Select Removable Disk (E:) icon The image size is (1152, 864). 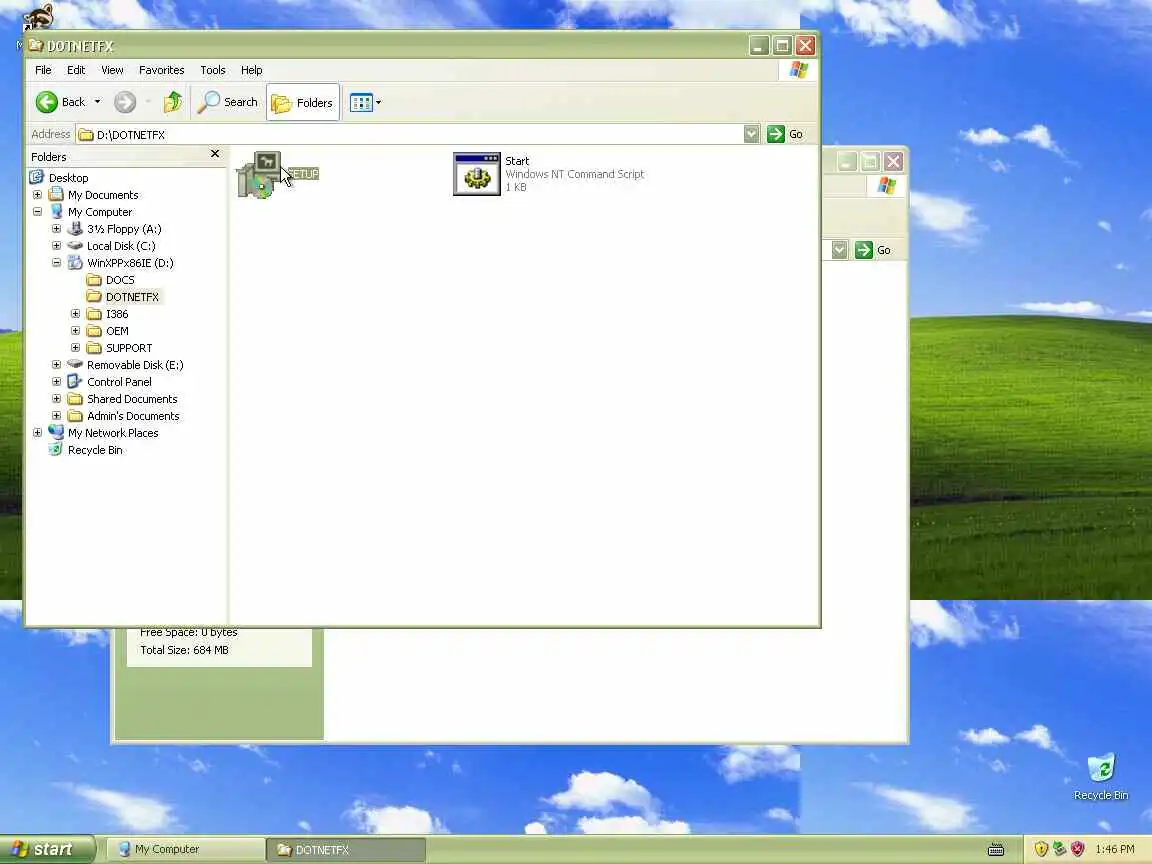coord(75,364)
